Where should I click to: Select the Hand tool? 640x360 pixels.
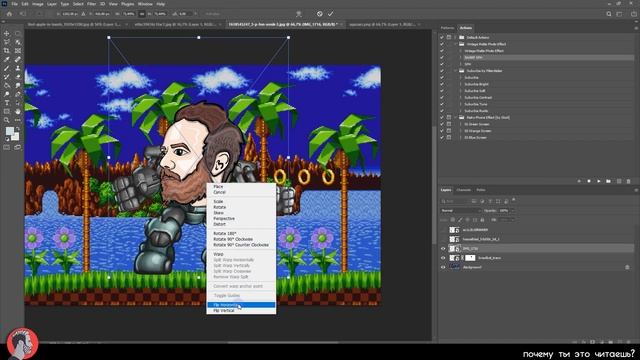tap(18, 111)
